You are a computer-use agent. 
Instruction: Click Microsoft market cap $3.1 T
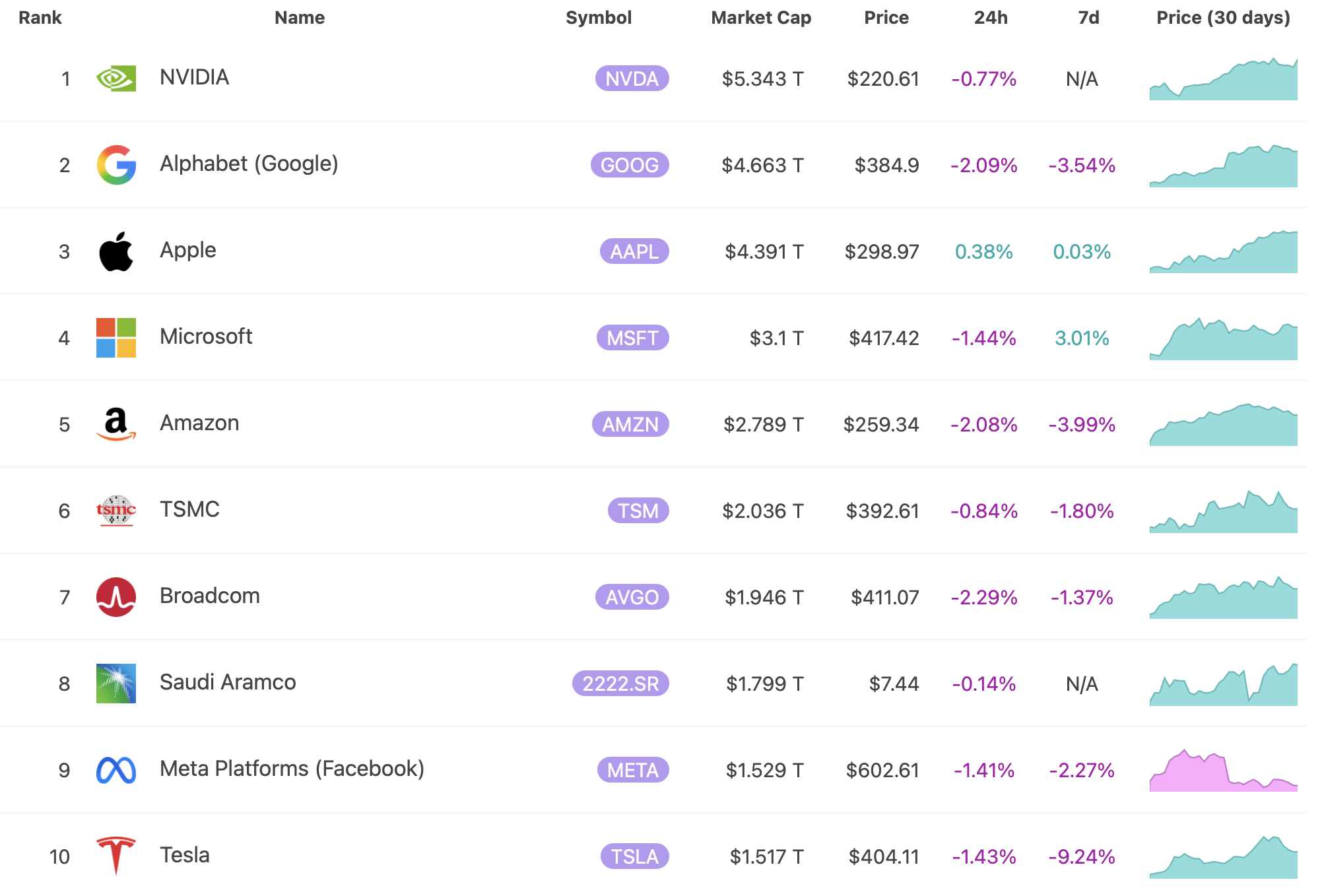[777, 338]
